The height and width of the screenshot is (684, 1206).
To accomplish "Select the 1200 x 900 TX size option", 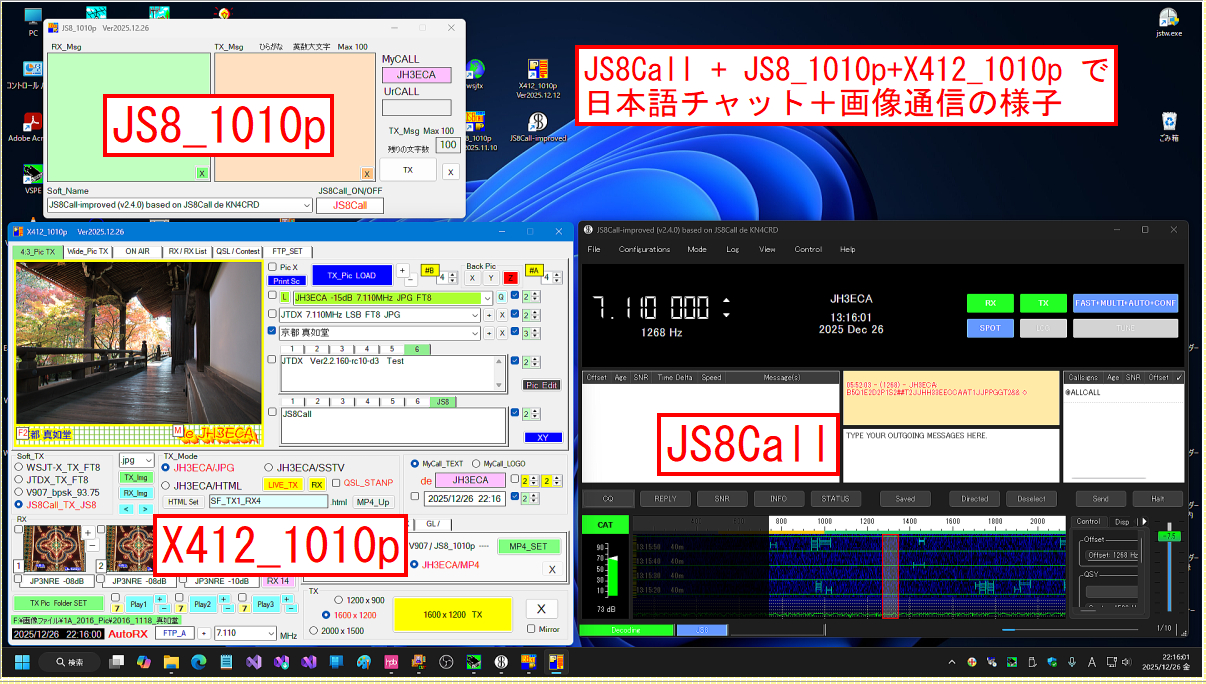I will point(327,600).
